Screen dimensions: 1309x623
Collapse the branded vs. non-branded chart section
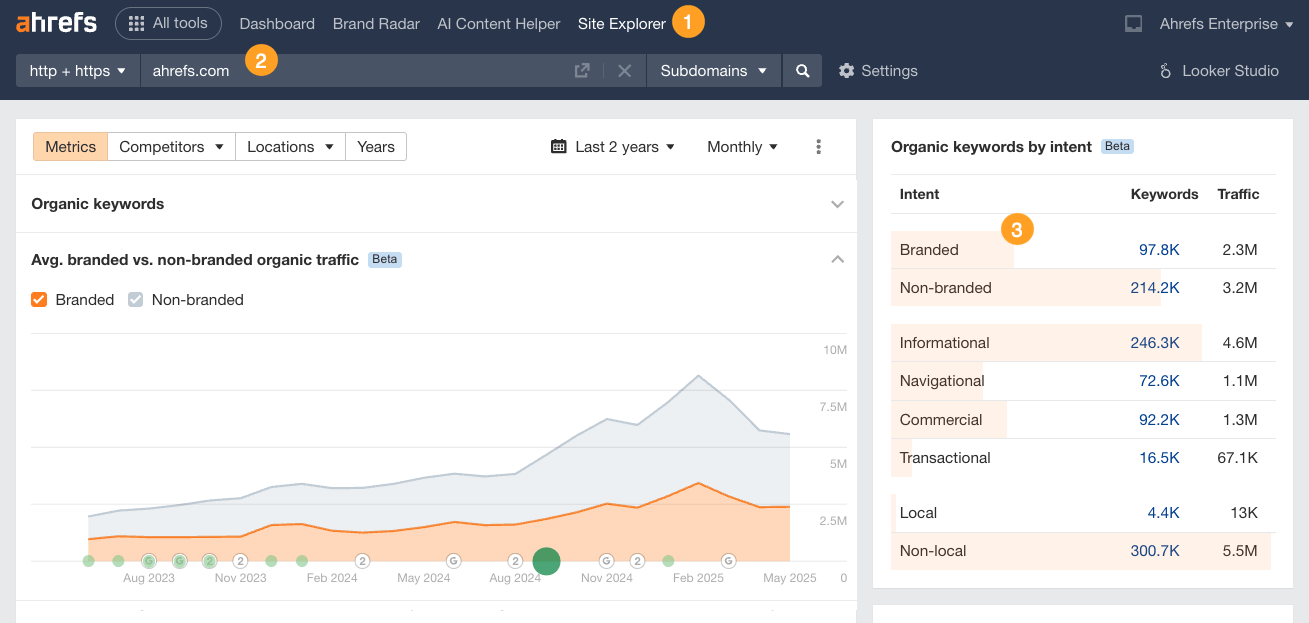click(837, 259)
